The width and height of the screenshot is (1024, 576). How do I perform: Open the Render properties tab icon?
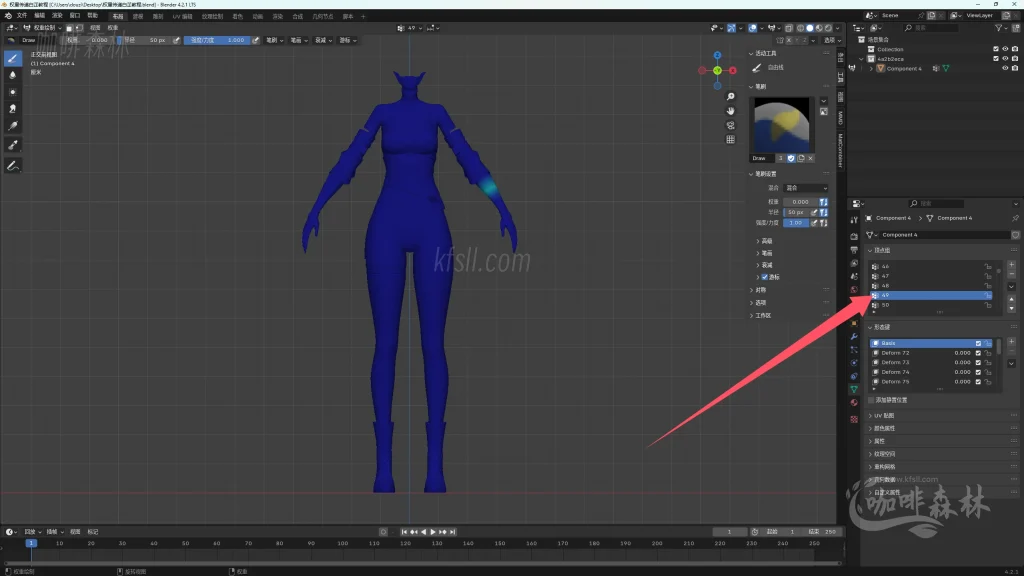854,236
